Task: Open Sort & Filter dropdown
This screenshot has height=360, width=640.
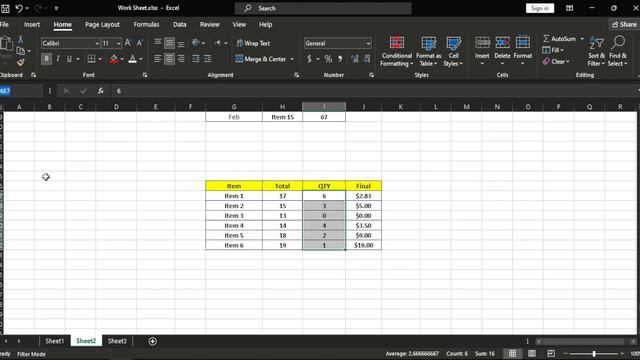Action: click(x=596, y=51)
